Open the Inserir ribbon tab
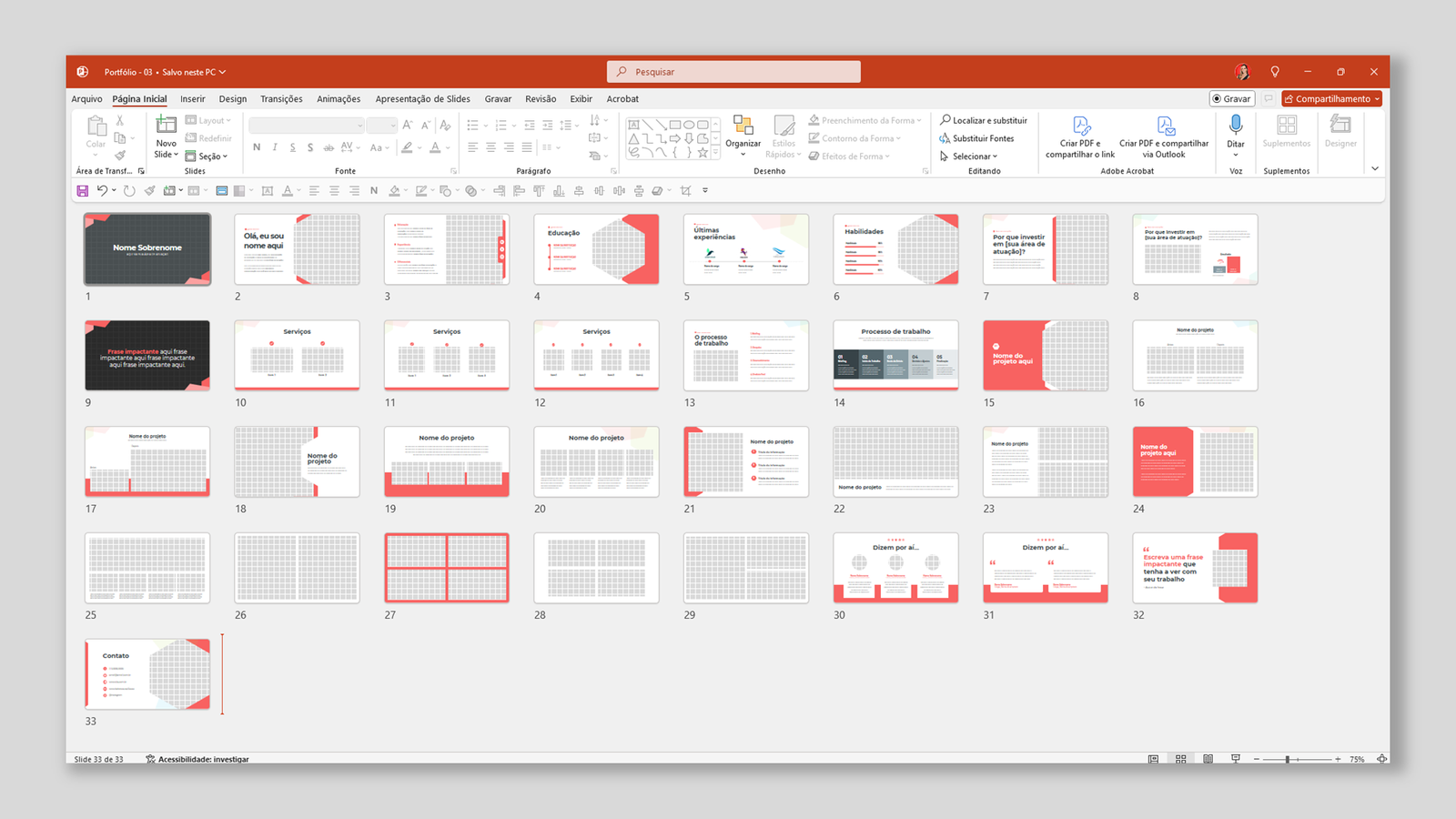1456x819 pixels. pyautogui.click(x=192, y=99)
